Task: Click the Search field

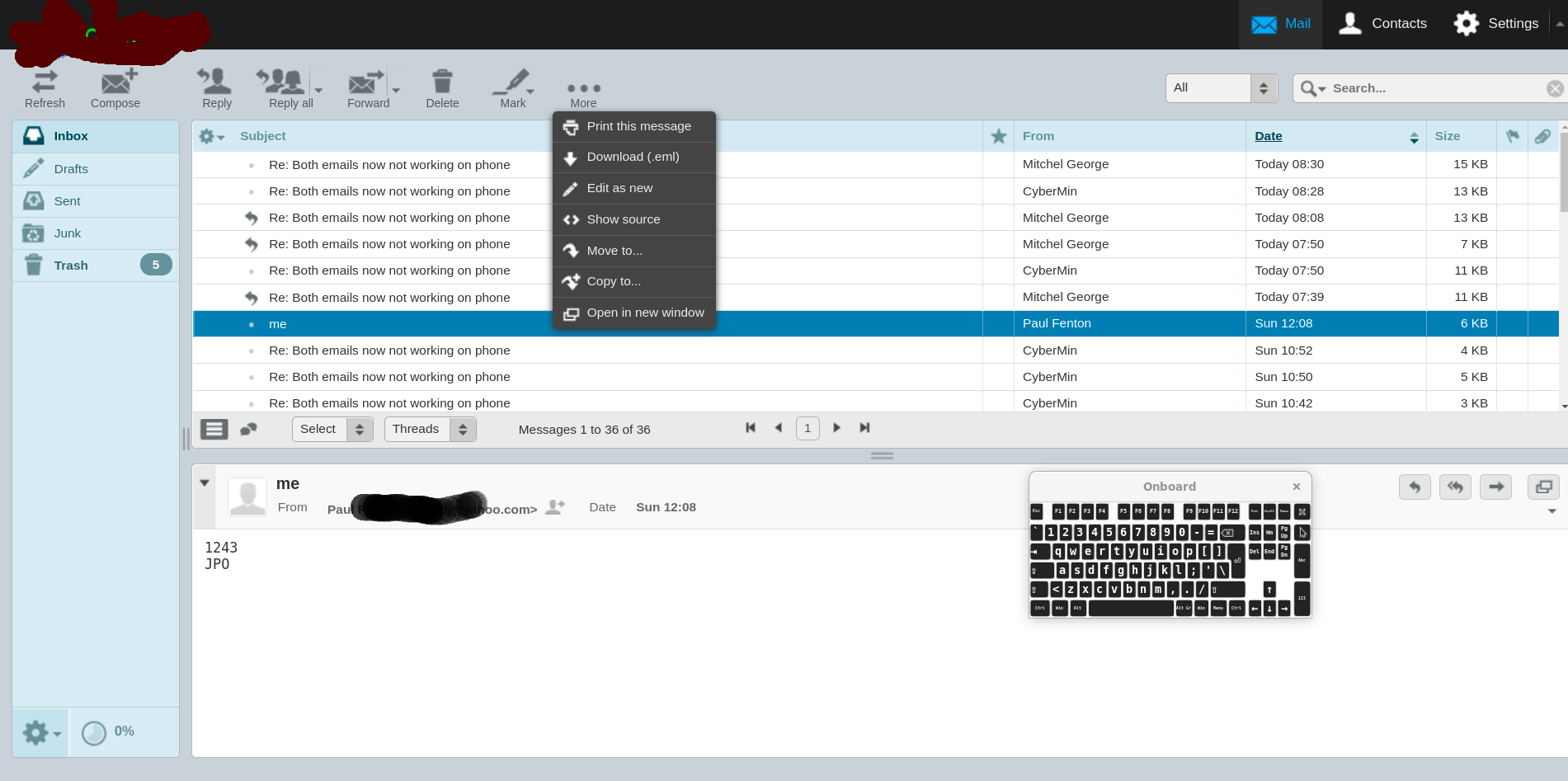Action: [1435, 88]
